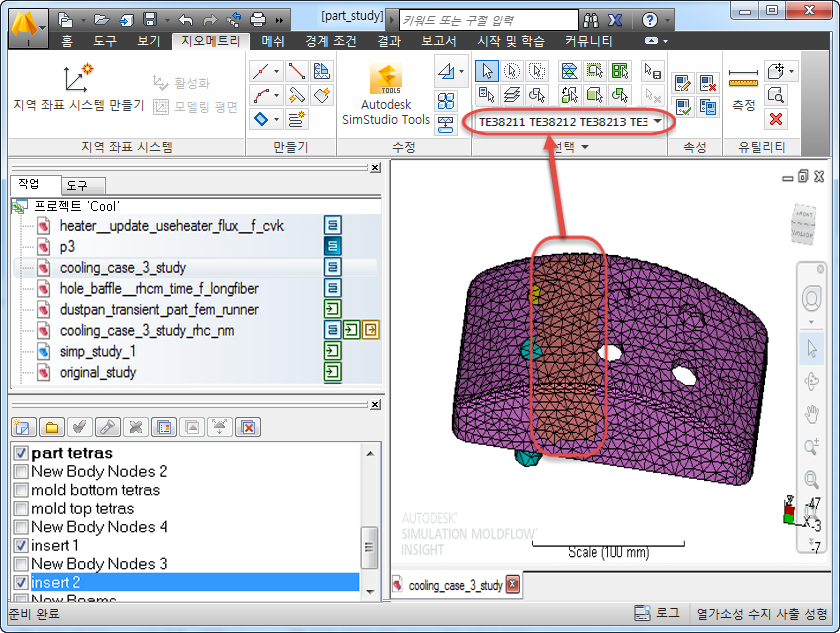Open the 도구 ribbon tab

tap(104, 41)
